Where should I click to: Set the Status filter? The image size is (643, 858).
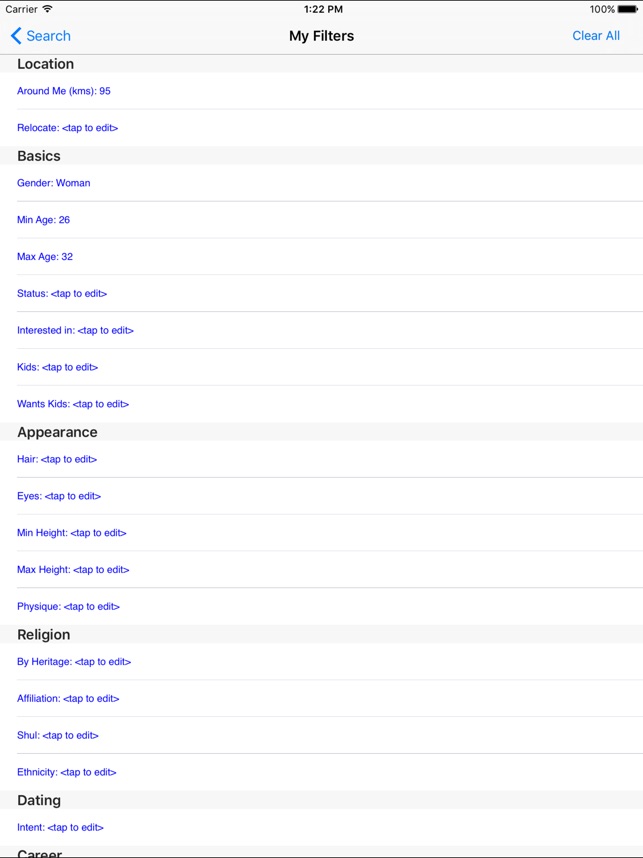click(x=62, y=294)
